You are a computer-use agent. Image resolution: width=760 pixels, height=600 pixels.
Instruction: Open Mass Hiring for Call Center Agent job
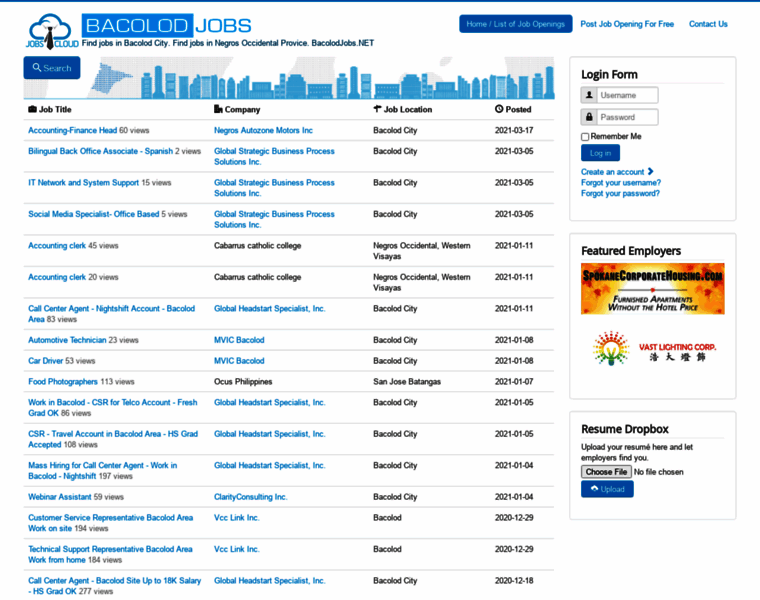coord(102,471)
